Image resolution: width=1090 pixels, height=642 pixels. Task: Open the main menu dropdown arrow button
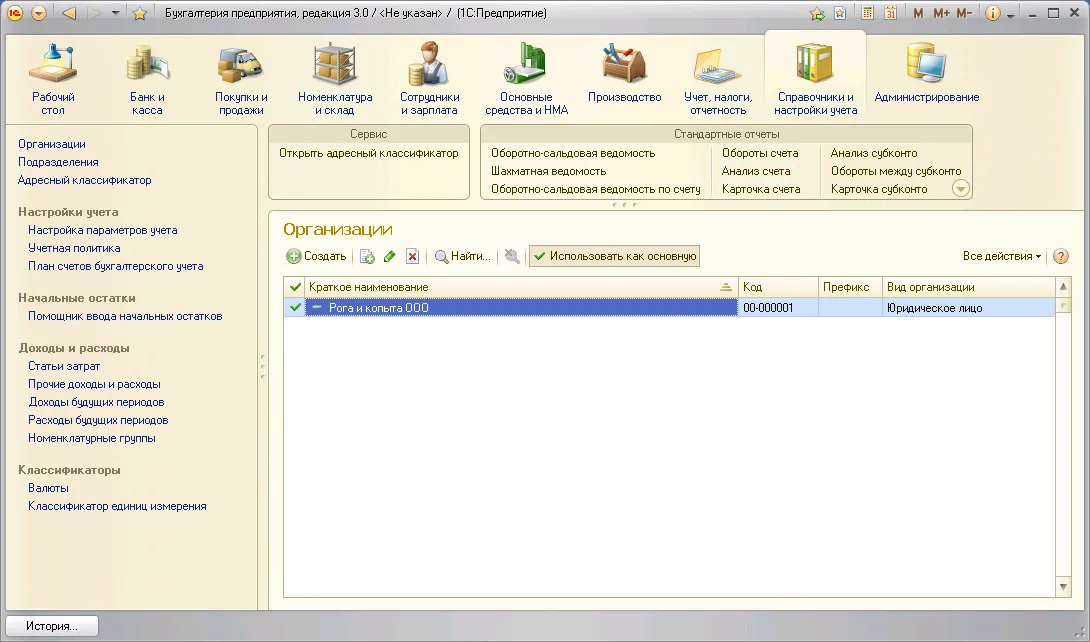(x=39, y=13)
